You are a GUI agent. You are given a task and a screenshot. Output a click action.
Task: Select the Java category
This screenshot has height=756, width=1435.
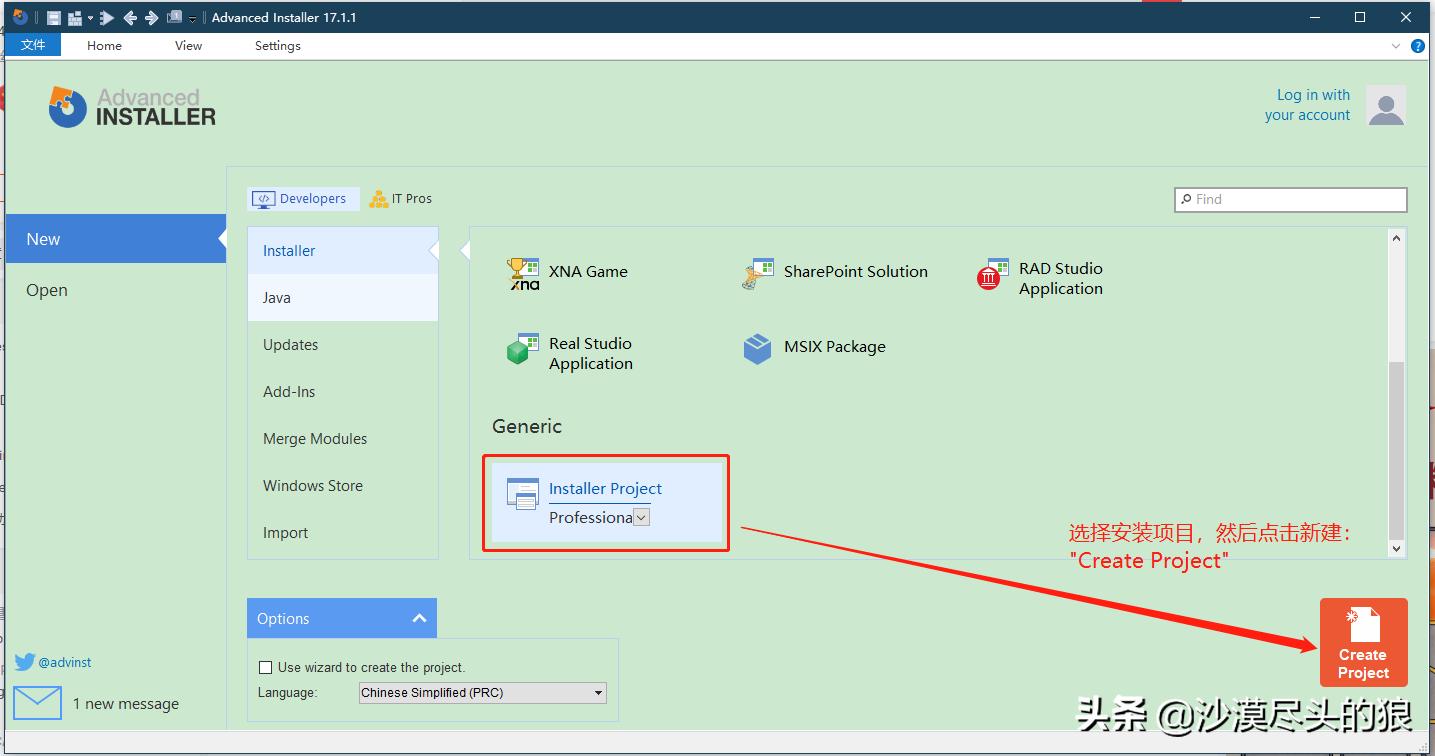click(x=277, y=298)
